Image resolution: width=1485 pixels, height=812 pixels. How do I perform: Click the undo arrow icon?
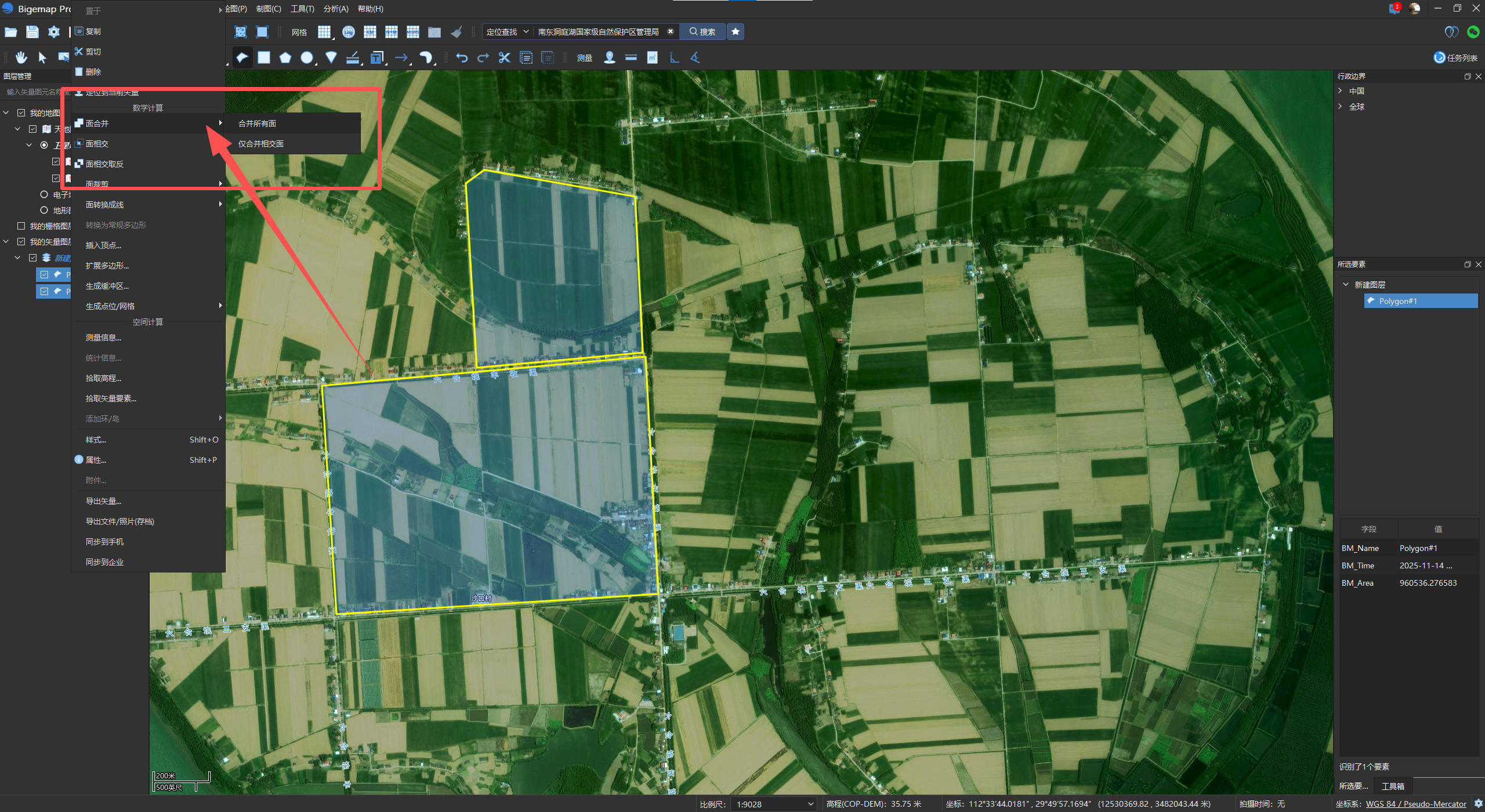(462, 57)
